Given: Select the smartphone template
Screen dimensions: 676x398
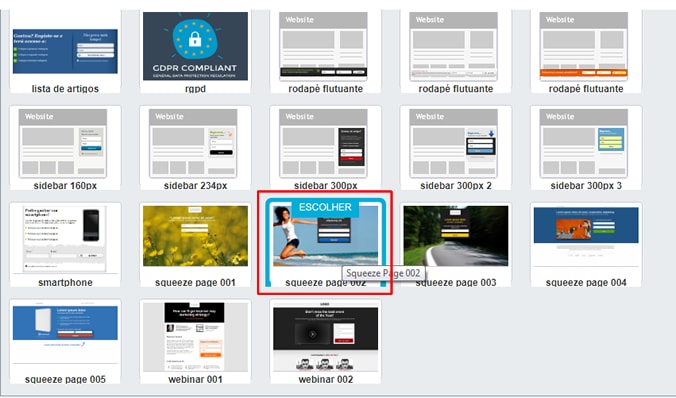Looking at the screenshot, I should pyautogui.click(x=65, y=244).
